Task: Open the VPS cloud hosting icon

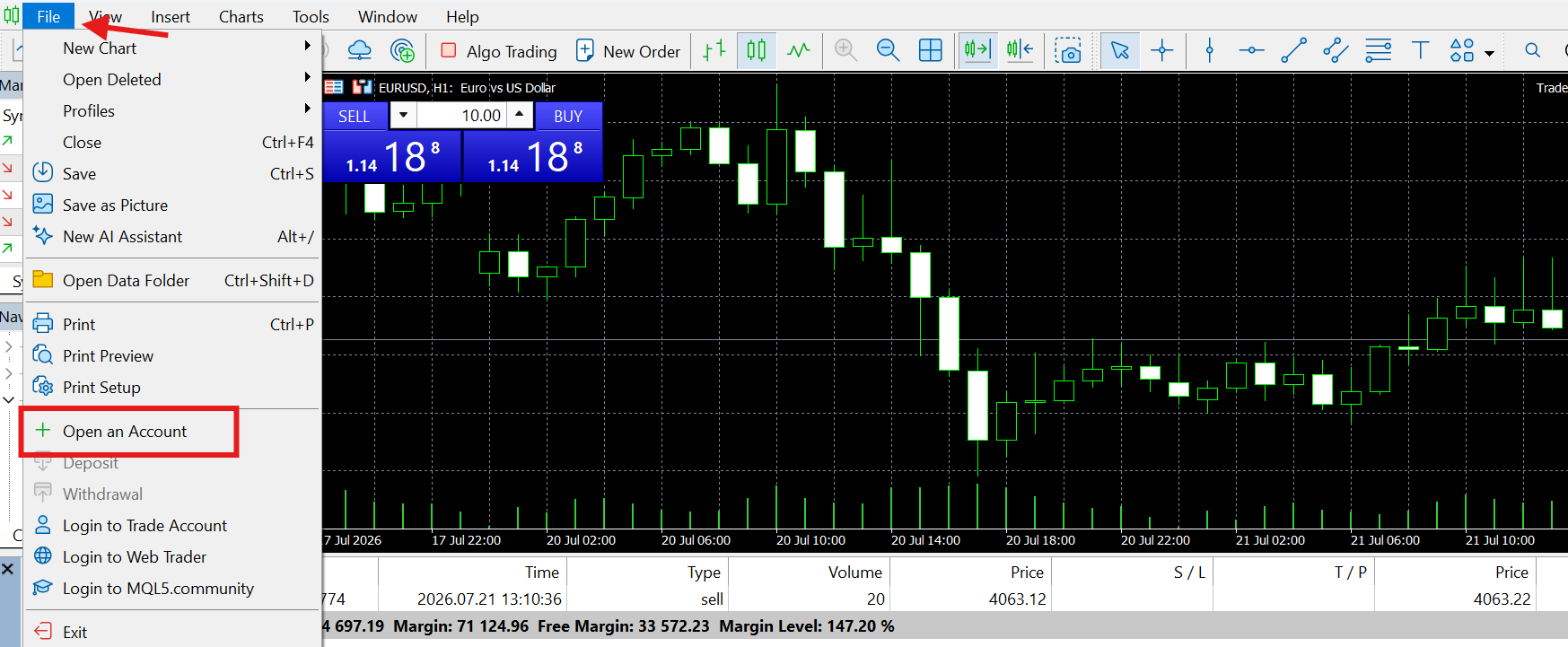Action: point(359,50)
